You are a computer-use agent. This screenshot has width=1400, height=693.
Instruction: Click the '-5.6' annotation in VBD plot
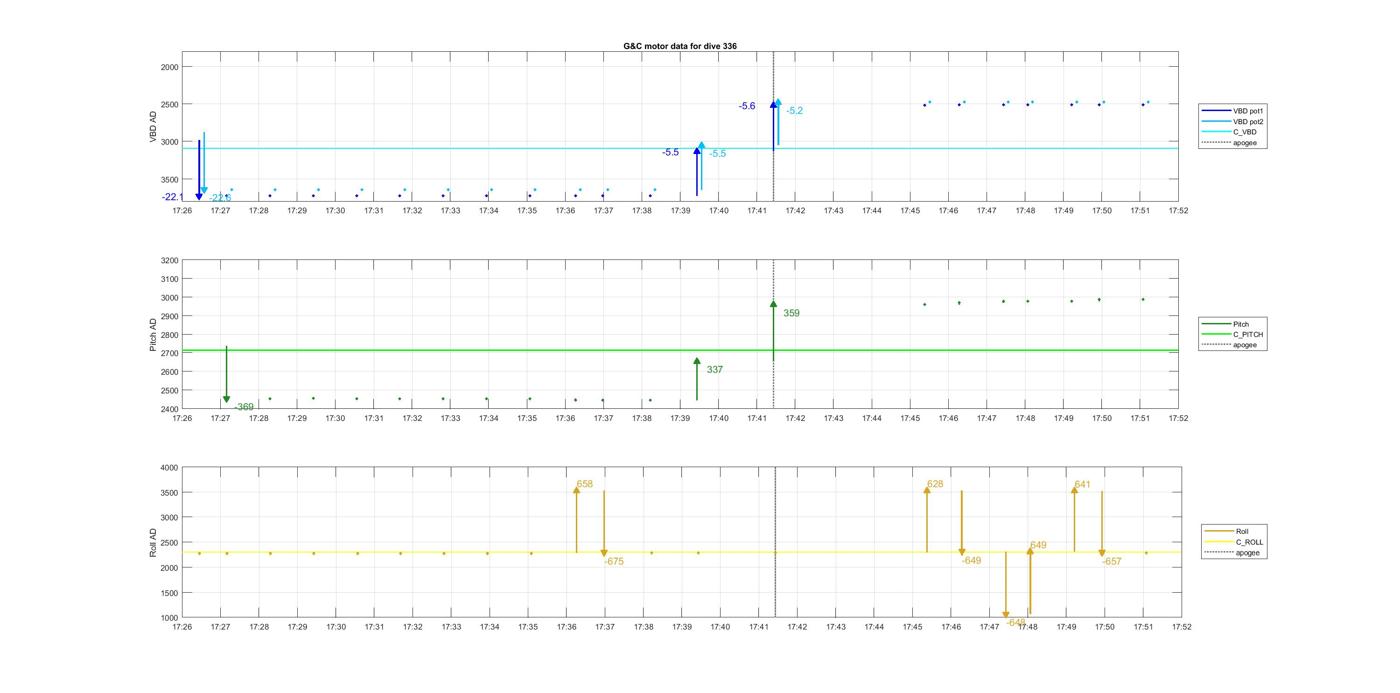[747, 106]
